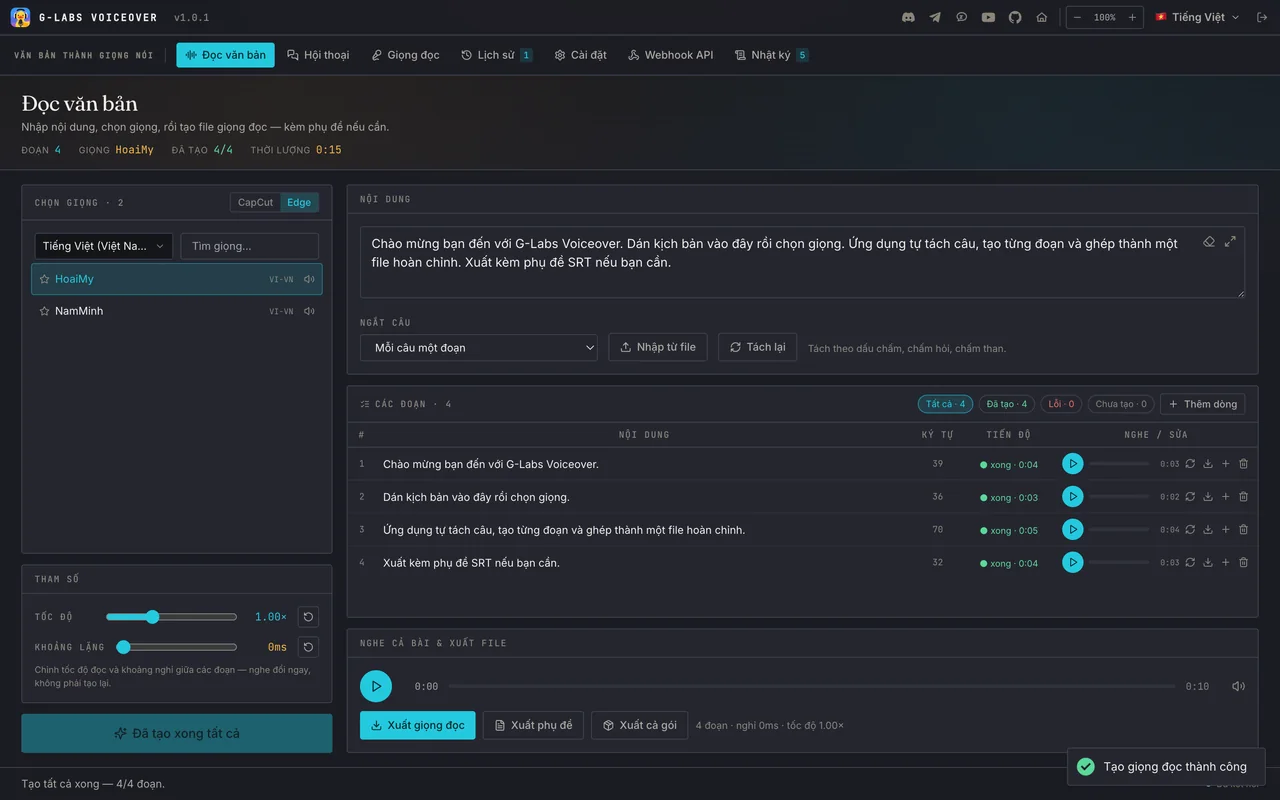The image size is (1280, 800).
Task: Insert a row after the 'Ứng dụng tự tách câu' segment
Action: click(1226, 530)
